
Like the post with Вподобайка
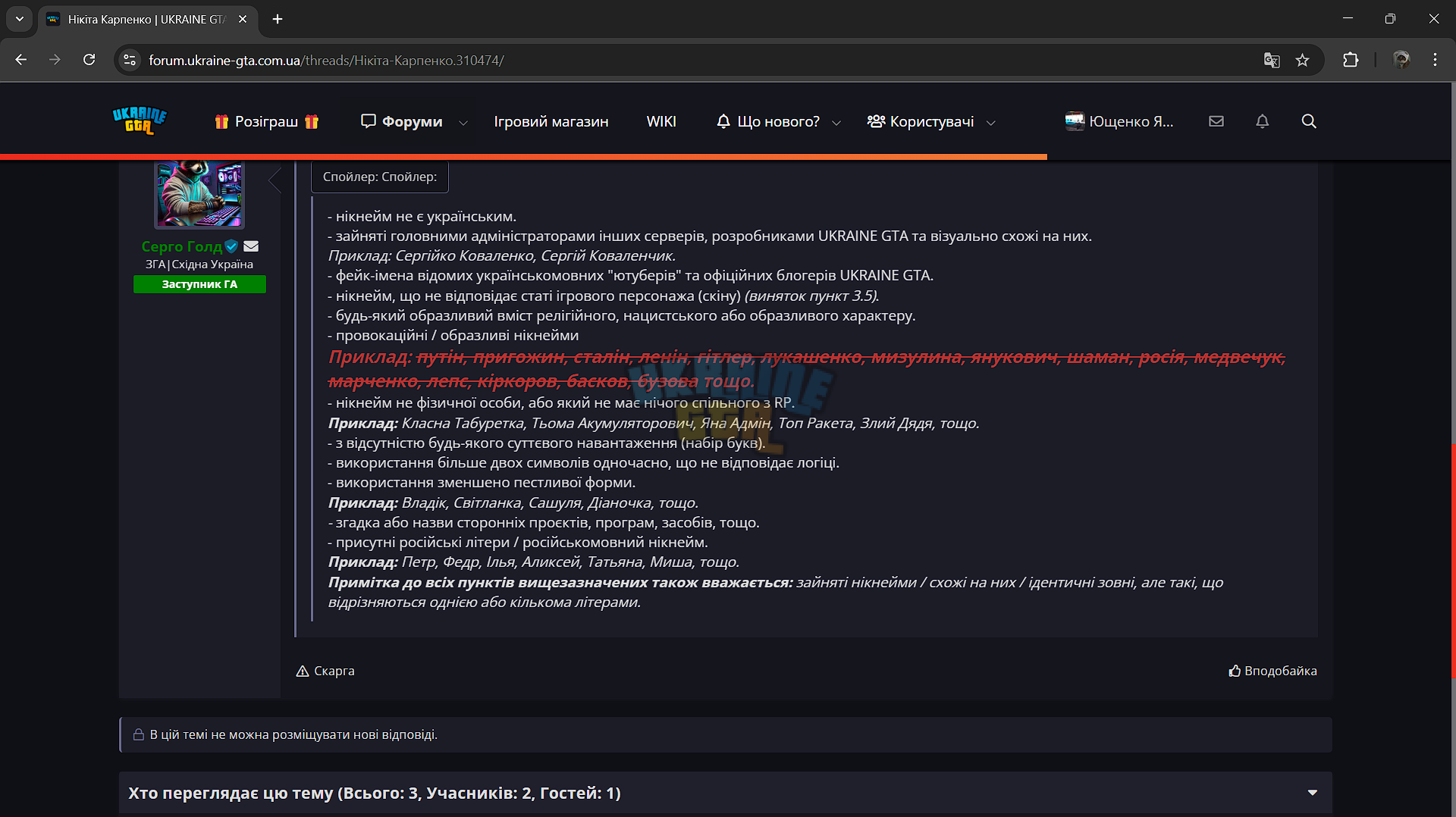coord(1272,671)
